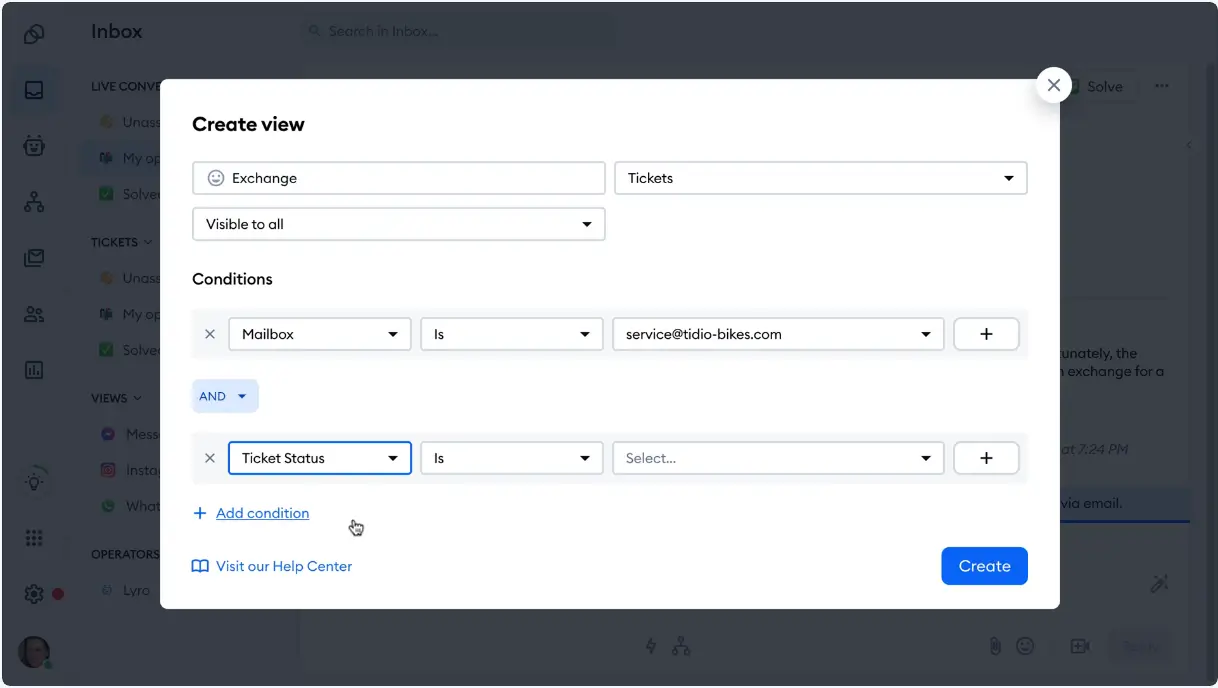Viewport: 1218px width, 688px height.
Task: Open the chatbot icon in the sidebar
Action: click(x=34, y=146)
